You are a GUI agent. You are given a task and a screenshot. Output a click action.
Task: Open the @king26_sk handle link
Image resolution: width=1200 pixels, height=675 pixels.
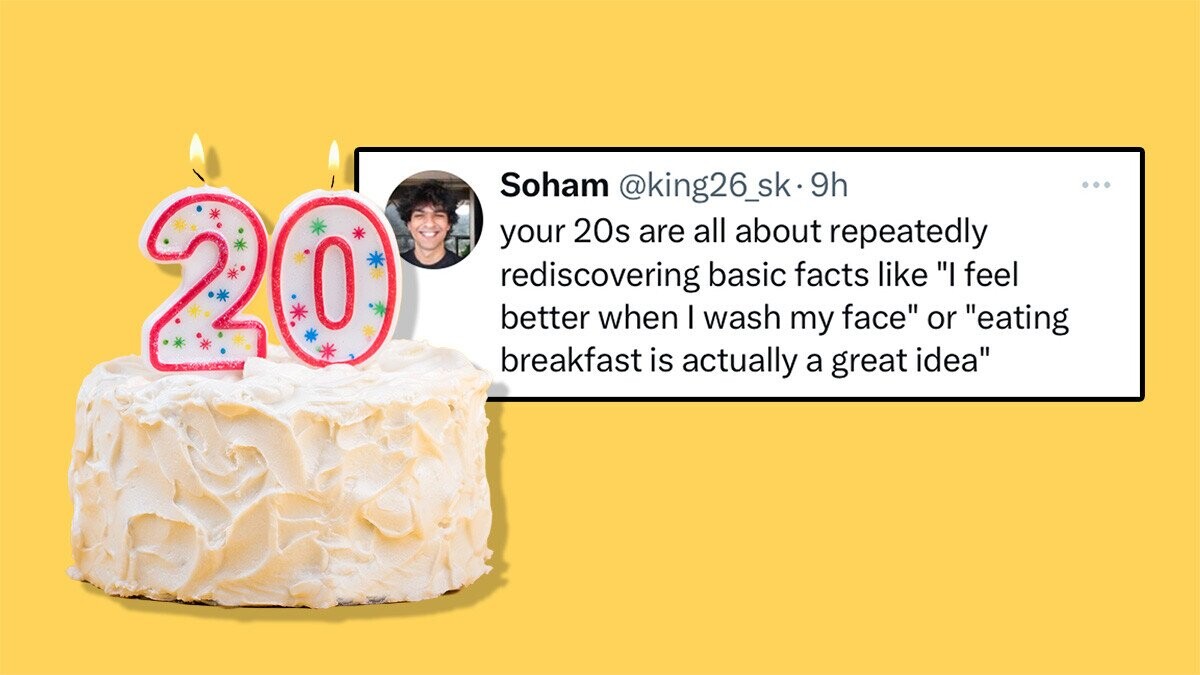pyautogui.click(x=705, y=185)
